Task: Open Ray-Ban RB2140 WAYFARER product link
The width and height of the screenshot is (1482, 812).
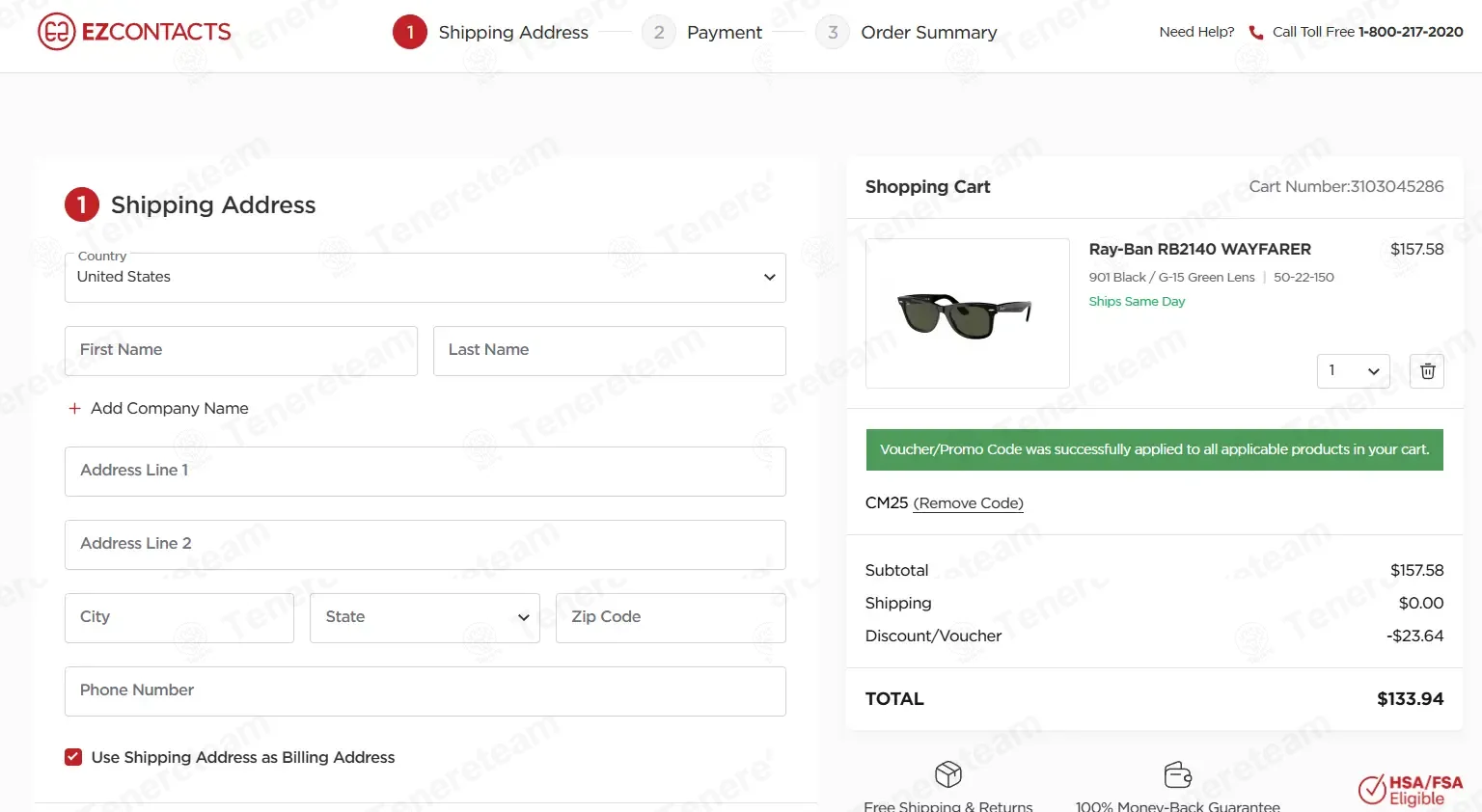Action: click(x=1200, y=250)
